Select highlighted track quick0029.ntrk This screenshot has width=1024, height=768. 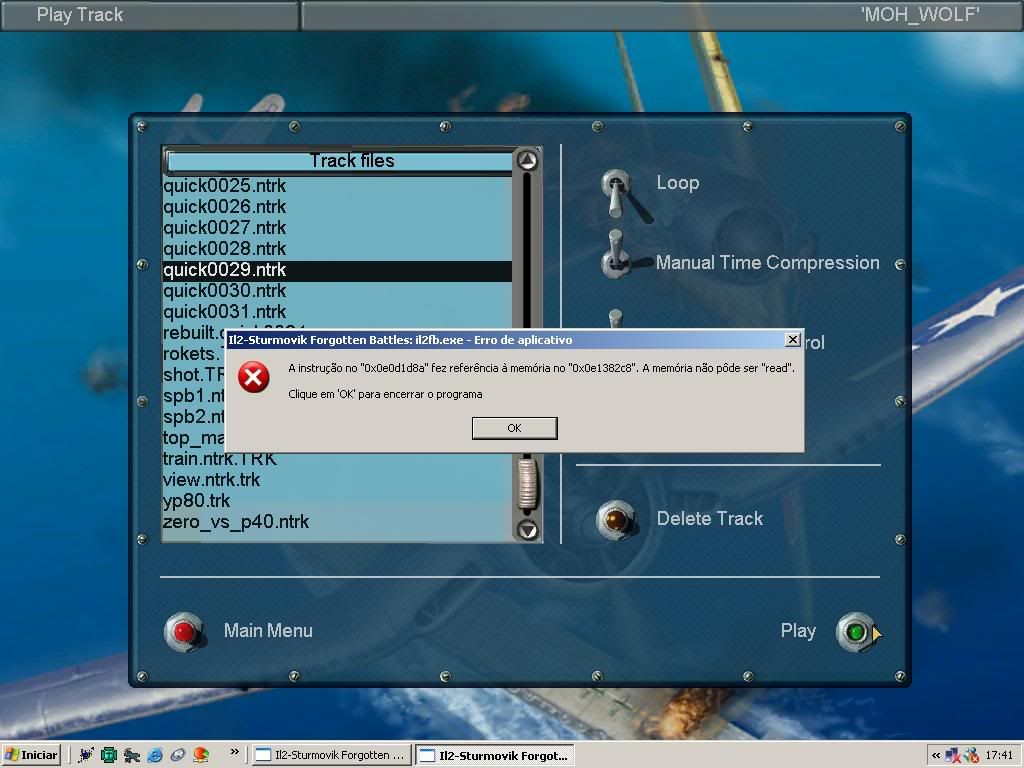(x=337, y=270)
